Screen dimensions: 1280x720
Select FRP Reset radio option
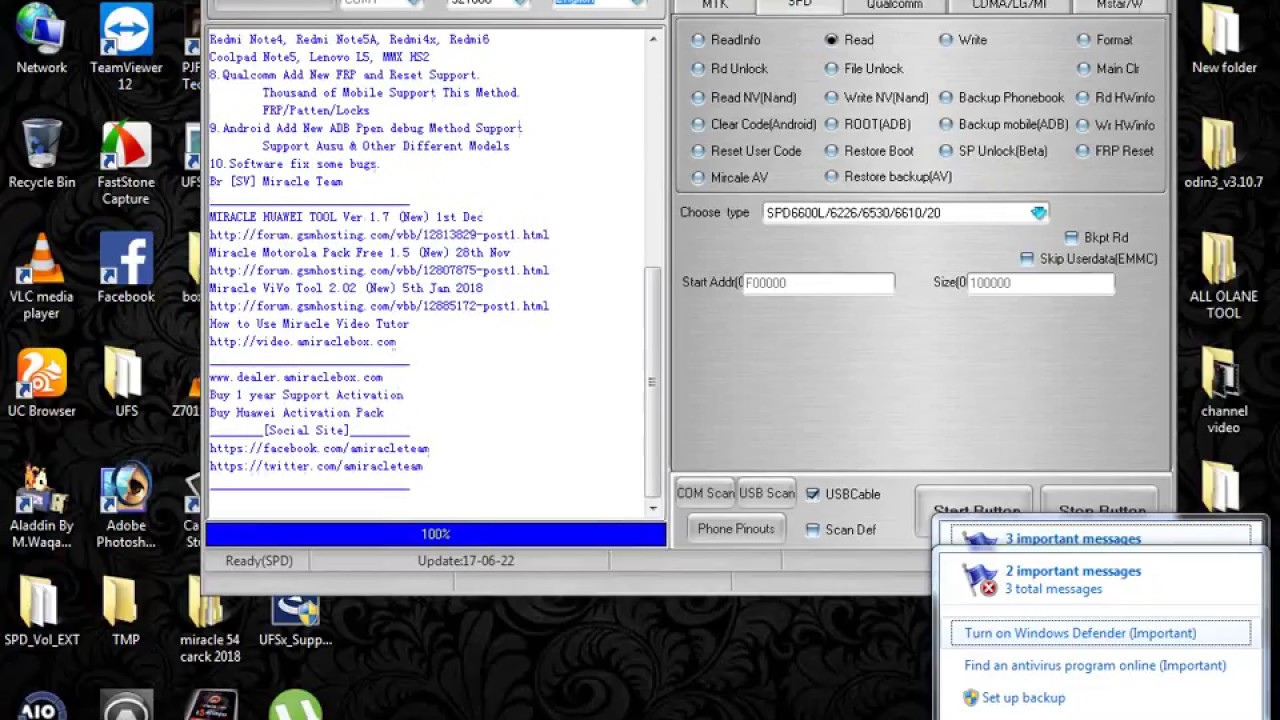[1082, 151]
